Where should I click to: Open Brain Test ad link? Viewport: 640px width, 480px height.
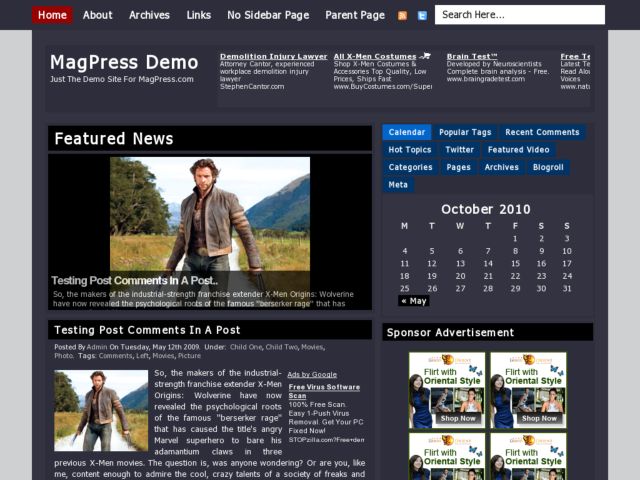472,56
